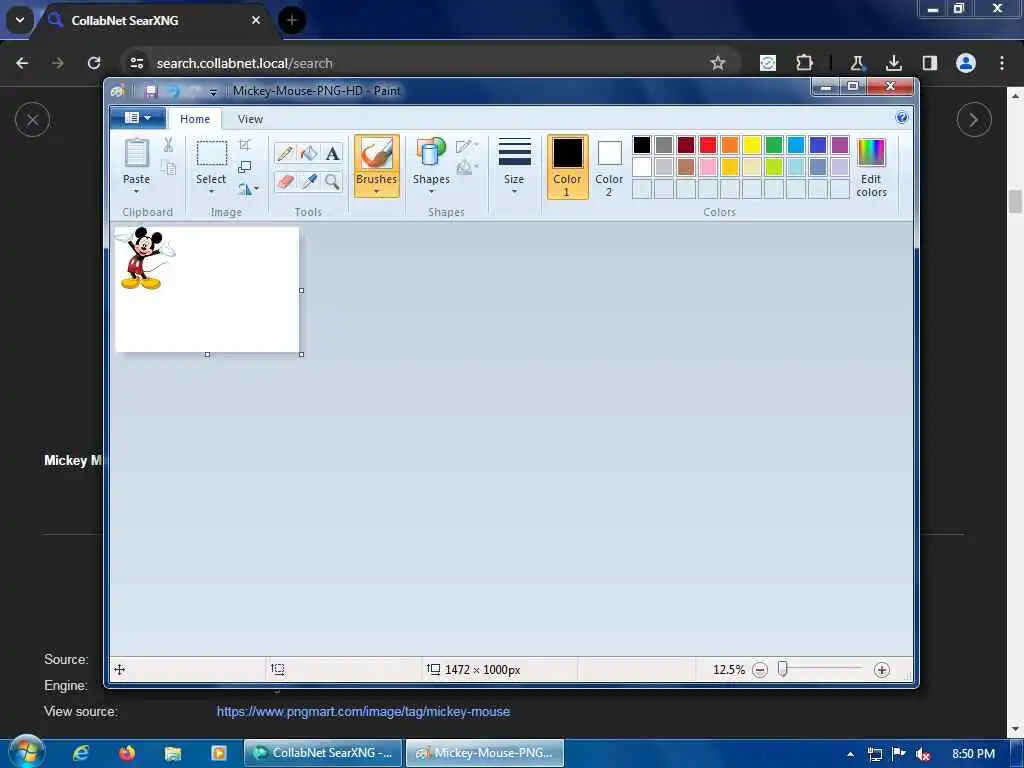1024x768 pixels.
Task: Select the Pencil tool in Paint
Action: 285,153
